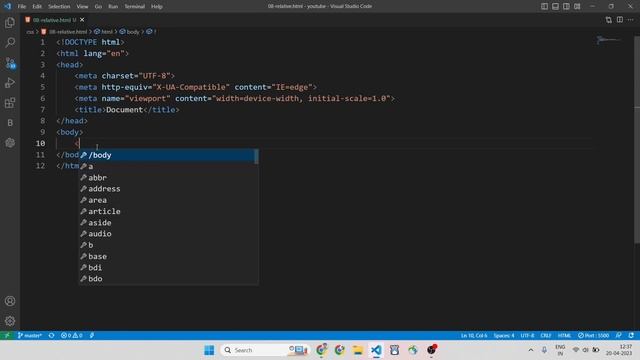Open errors and warnings count in status bar
640x360 pixels.
point(71,336)
